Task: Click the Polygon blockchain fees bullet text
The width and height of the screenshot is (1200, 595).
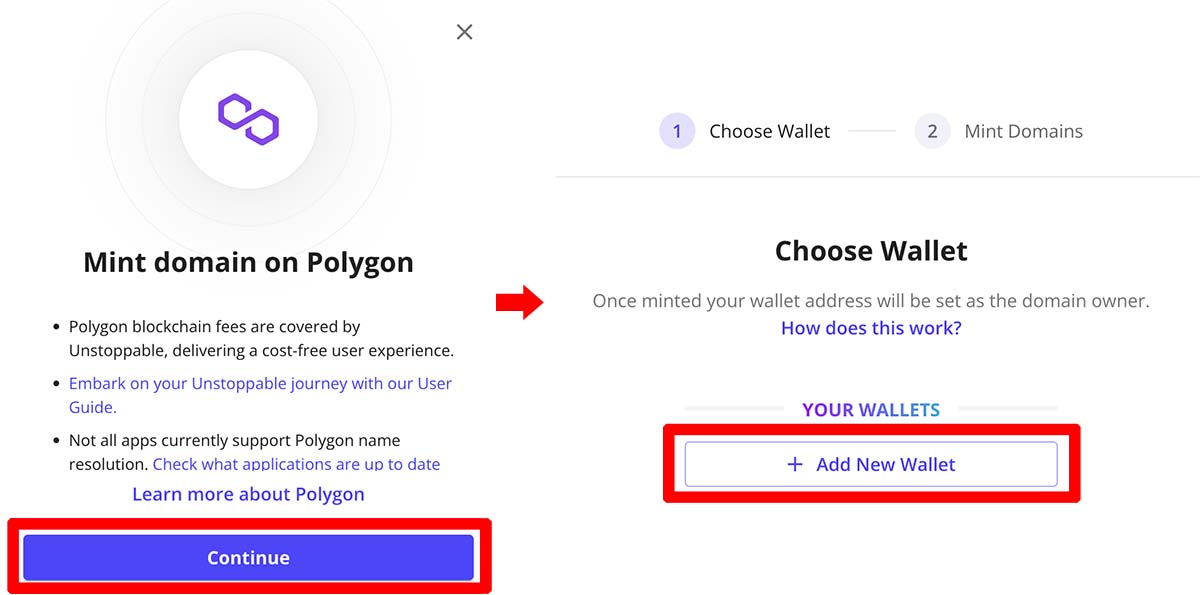Action: click(x=261, y=338)
